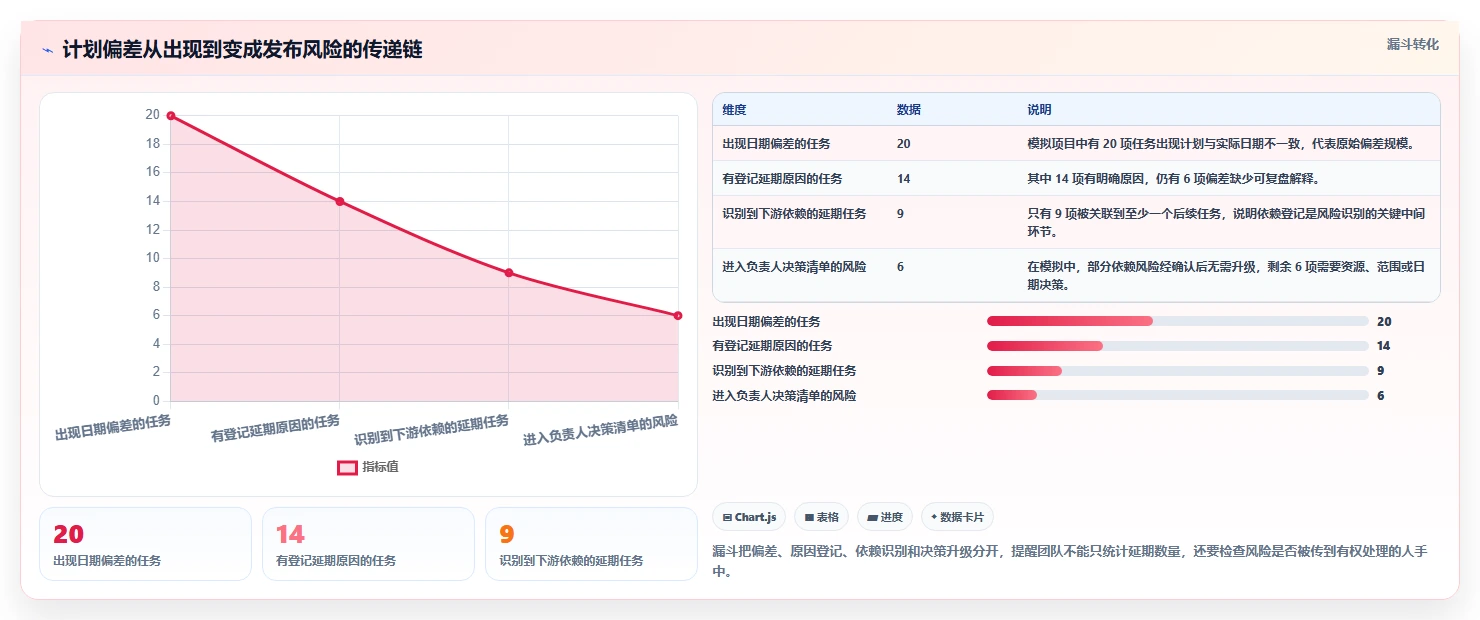Click the y-axis tick label 18
The height and width of the screenshot is (620, 1480).
pos(153,144)
